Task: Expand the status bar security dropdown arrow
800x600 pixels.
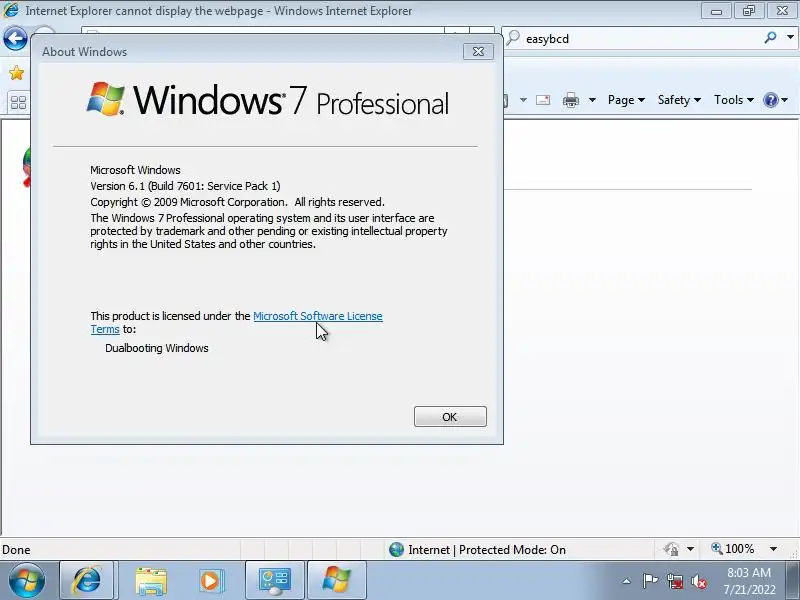Action: point(690,549)
